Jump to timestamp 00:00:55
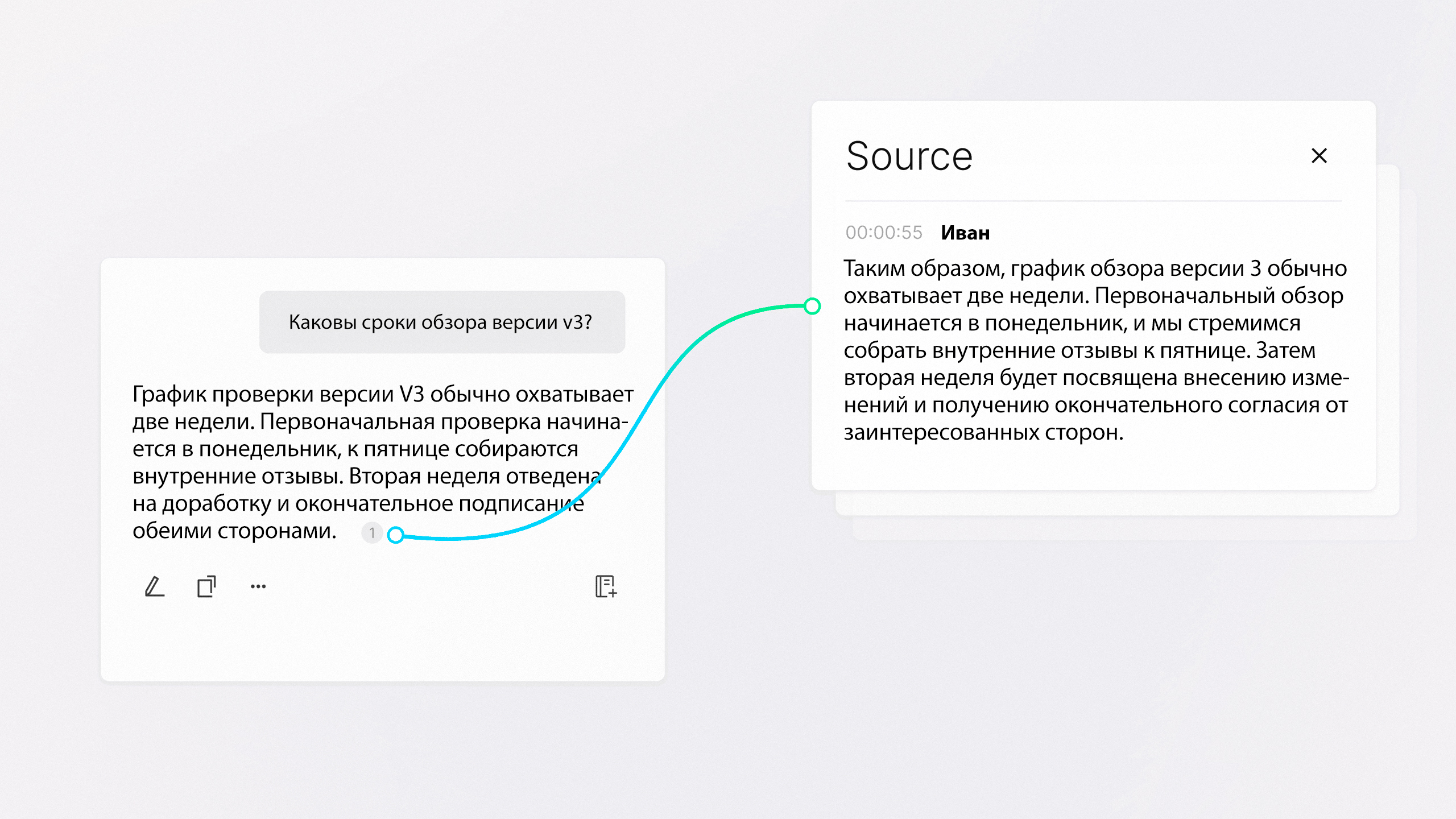The width and height of the screenshot is (1456, 819). [x=883, y=233]
